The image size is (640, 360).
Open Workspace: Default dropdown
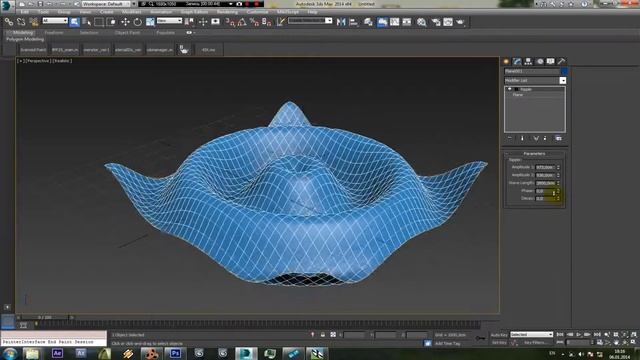pos(106,4)
